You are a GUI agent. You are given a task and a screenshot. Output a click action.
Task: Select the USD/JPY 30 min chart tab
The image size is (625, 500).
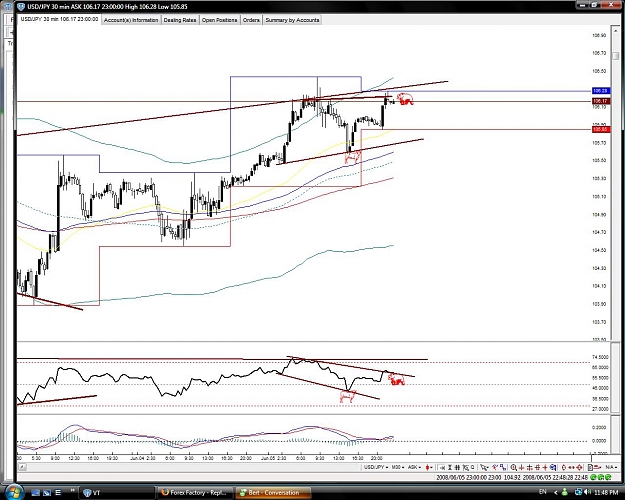pyautogui.click(x=59, y=19)
